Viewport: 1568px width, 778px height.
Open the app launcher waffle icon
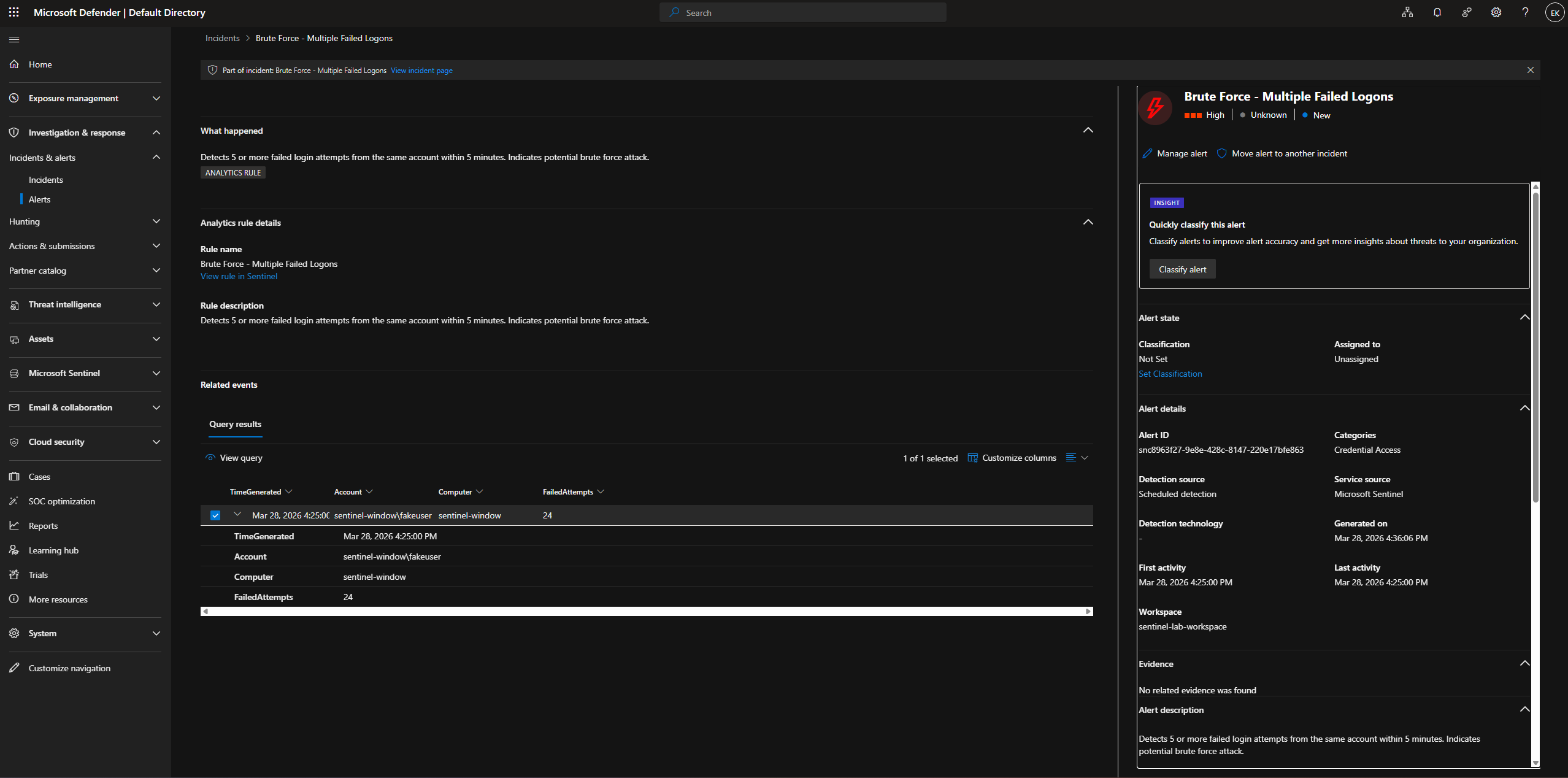[13, 12]
